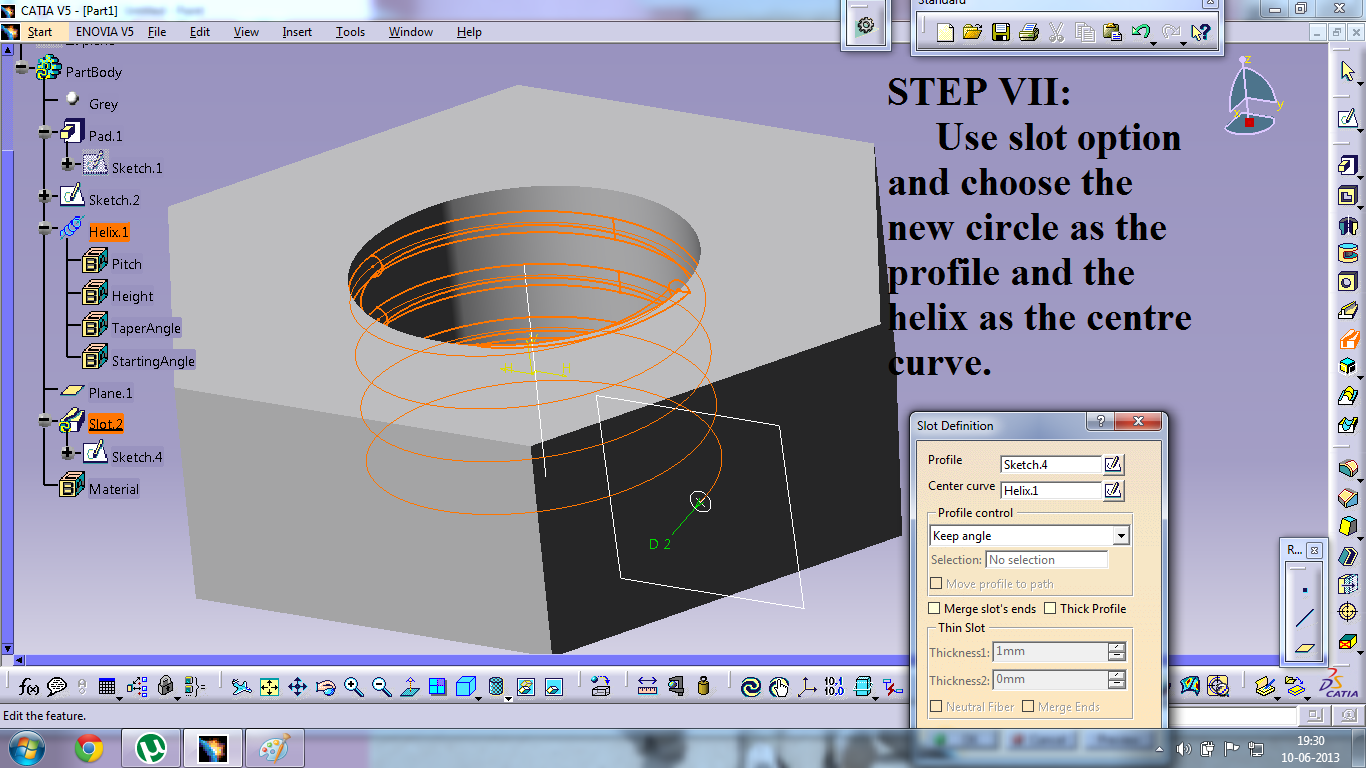This screenshot has width=1366, height=768.
Task: Click the orange Slot tool icon
Action: (x=1347, y=339)
